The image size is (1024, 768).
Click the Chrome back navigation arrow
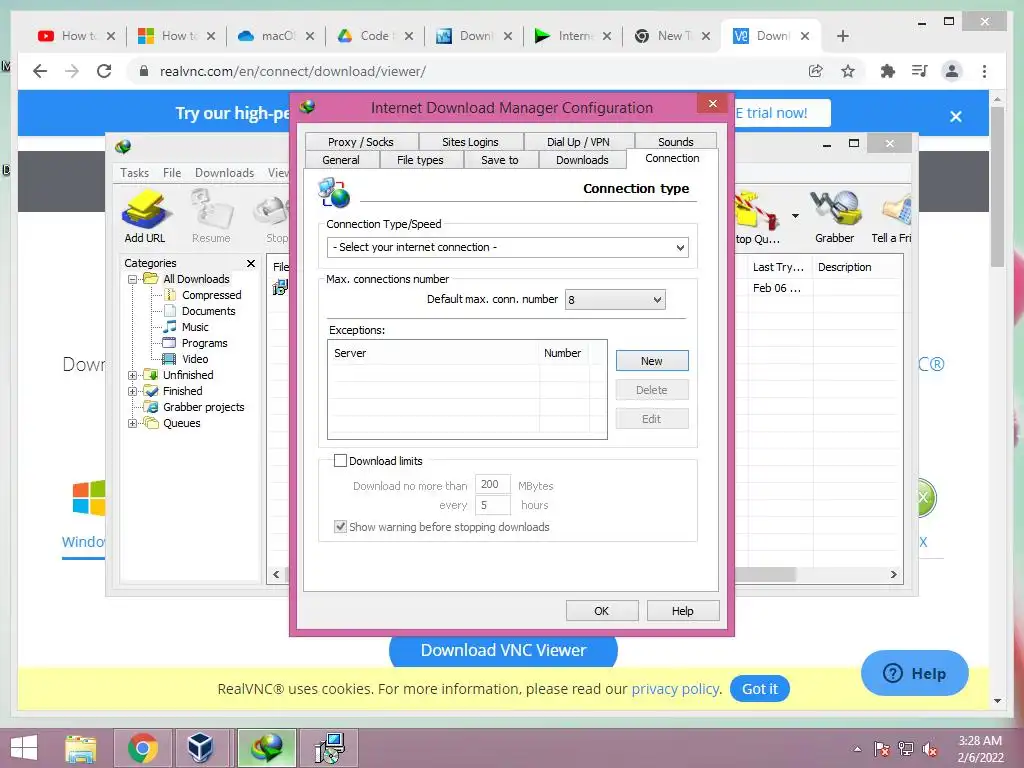pyautogui.click(x=40, y=71)
